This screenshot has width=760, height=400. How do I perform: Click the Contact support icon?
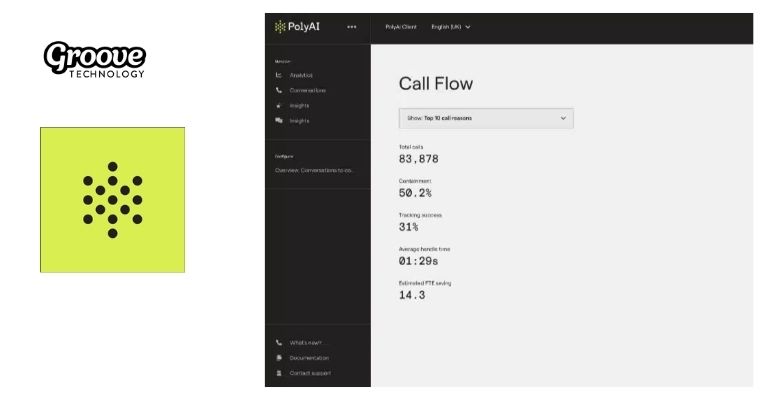click(x=279, y=373)
